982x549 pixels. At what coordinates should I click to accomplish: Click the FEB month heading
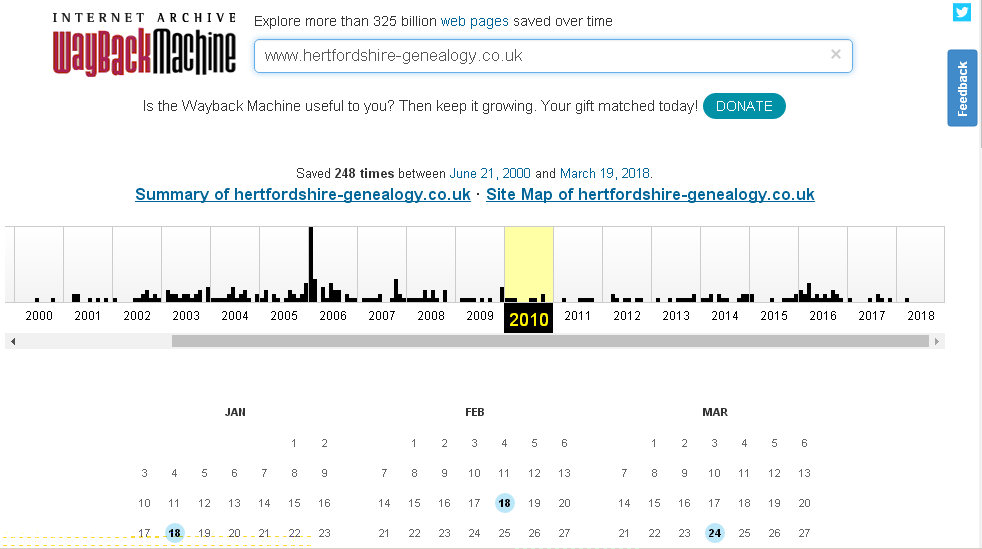point(474,412)
